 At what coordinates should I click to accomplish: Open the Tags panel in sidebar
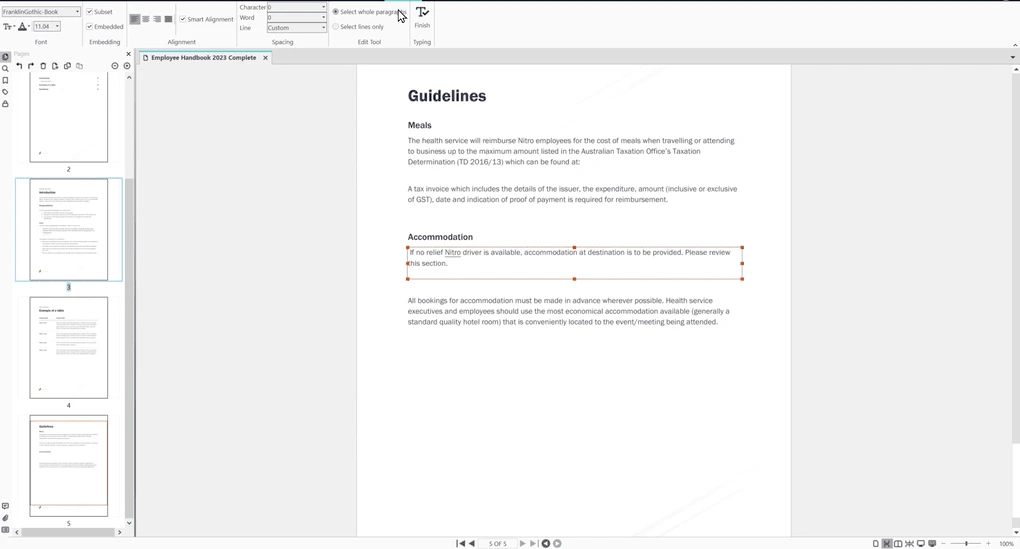[x=5, y=92]
